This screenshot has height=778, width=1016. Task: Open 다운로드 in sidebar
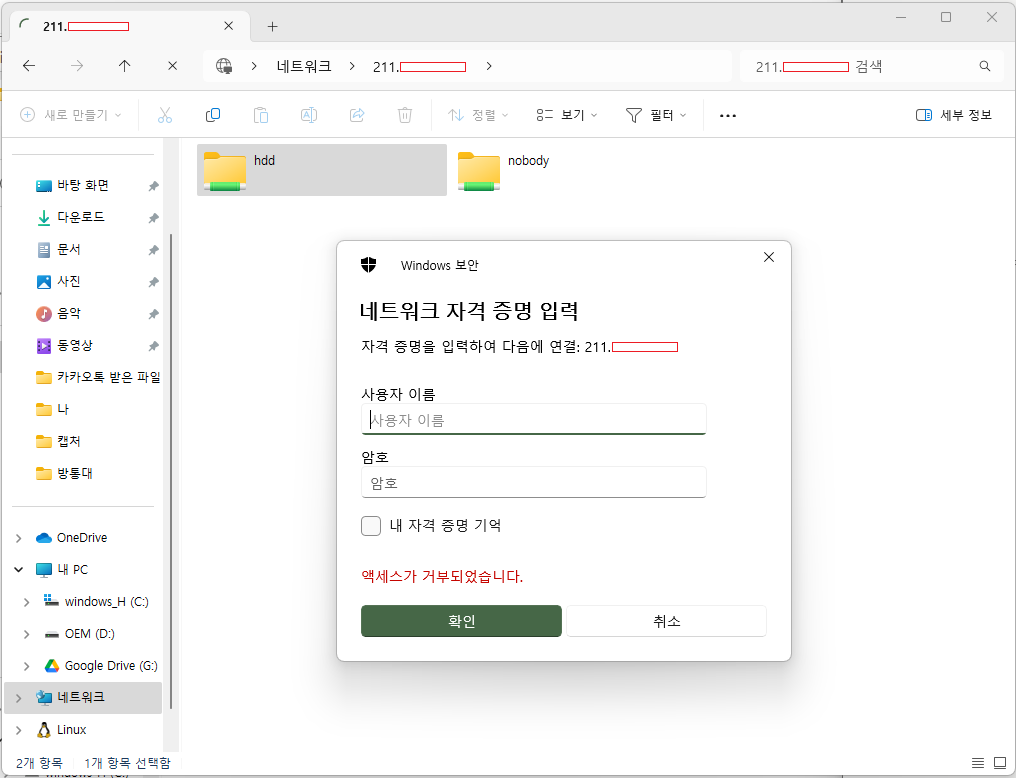click(x=80, y=217)
